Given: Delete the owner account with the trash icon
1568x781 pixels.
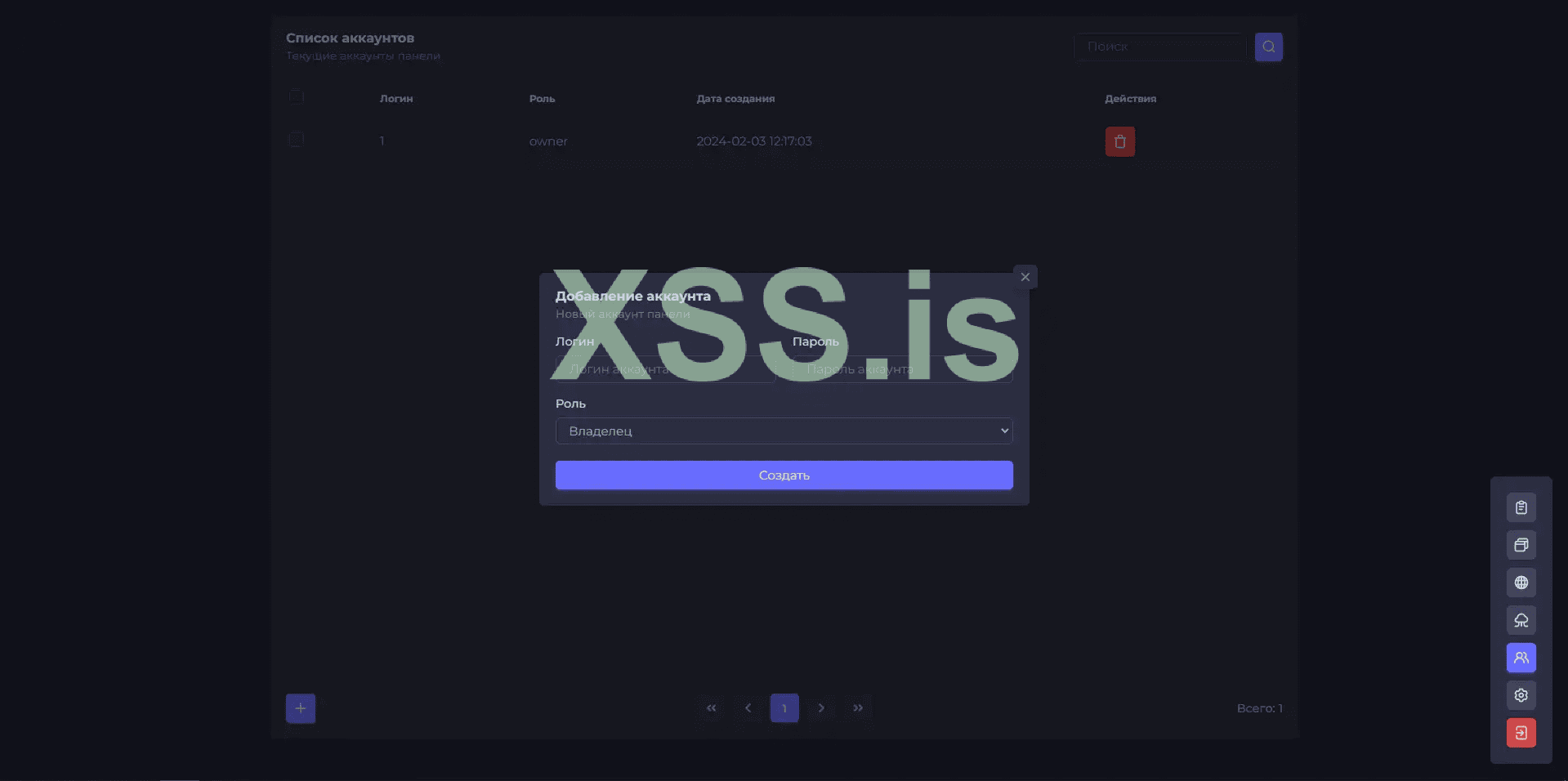Looking at the screenshot, I should (x=1119, y=141).
